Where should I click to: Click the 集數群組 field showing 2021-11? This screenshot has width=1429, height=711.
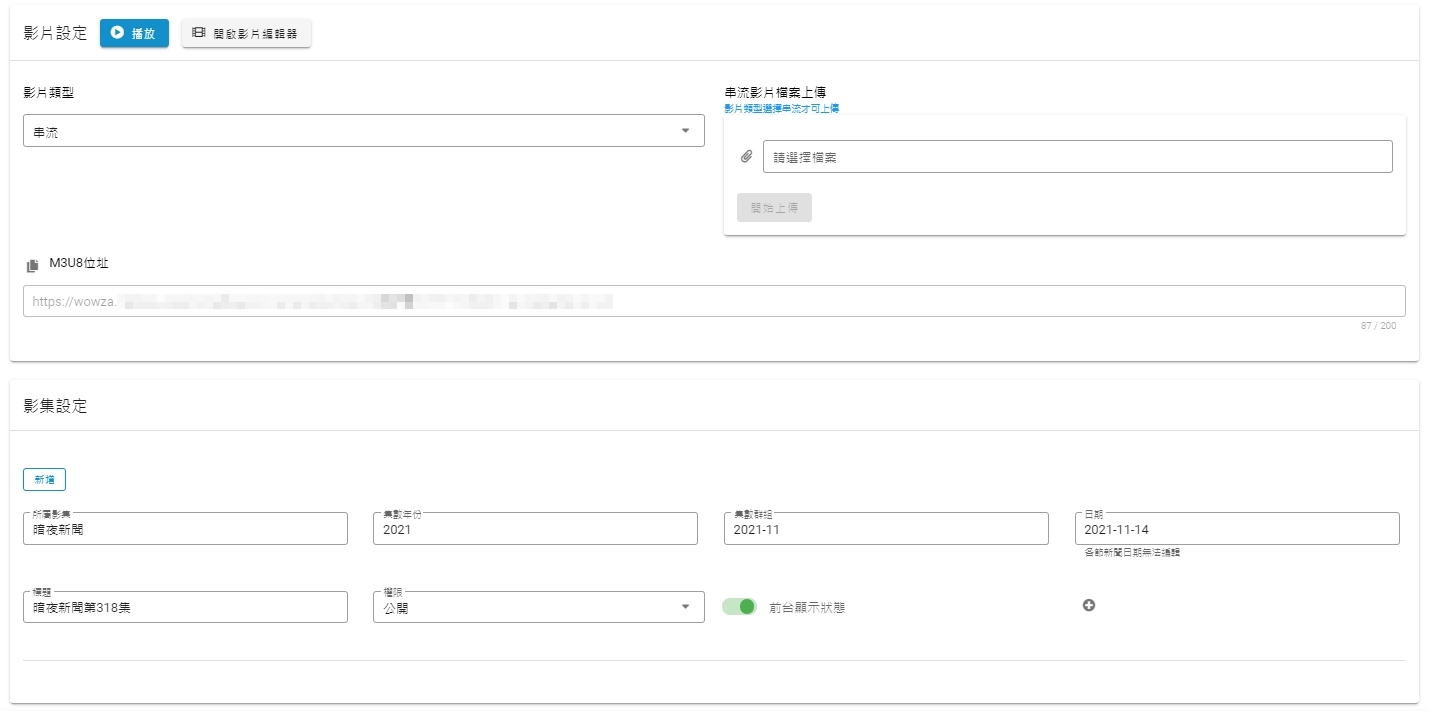click(886, 529)
